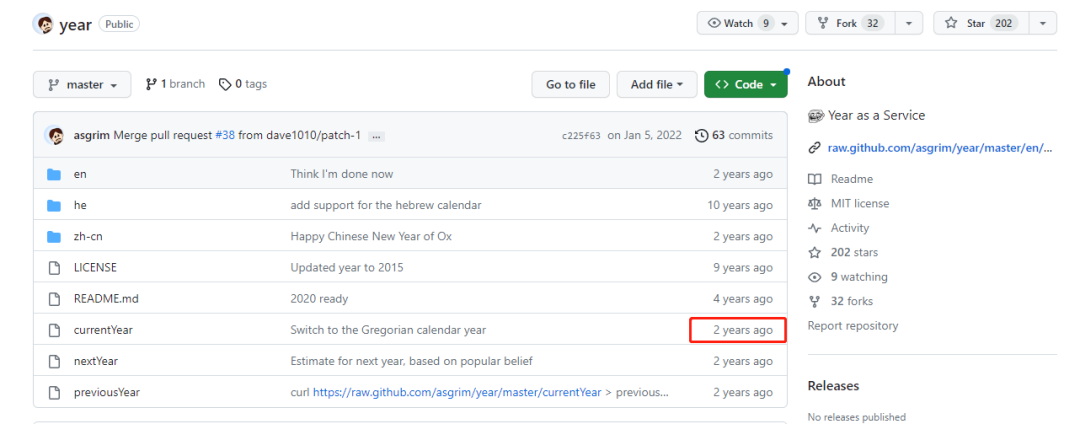Open the green Code dropdown

pos(745,85)
